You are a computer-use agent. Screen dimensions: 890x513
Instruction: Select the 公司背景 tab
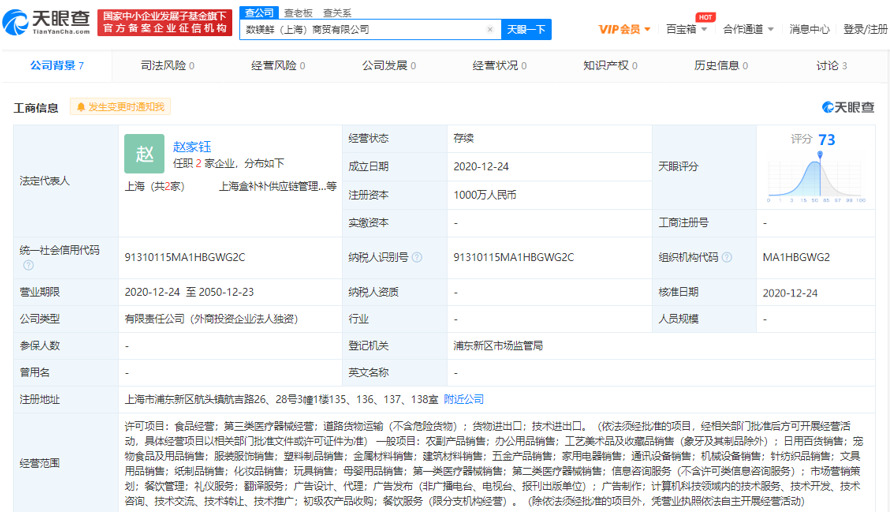[x=57, y=65]
